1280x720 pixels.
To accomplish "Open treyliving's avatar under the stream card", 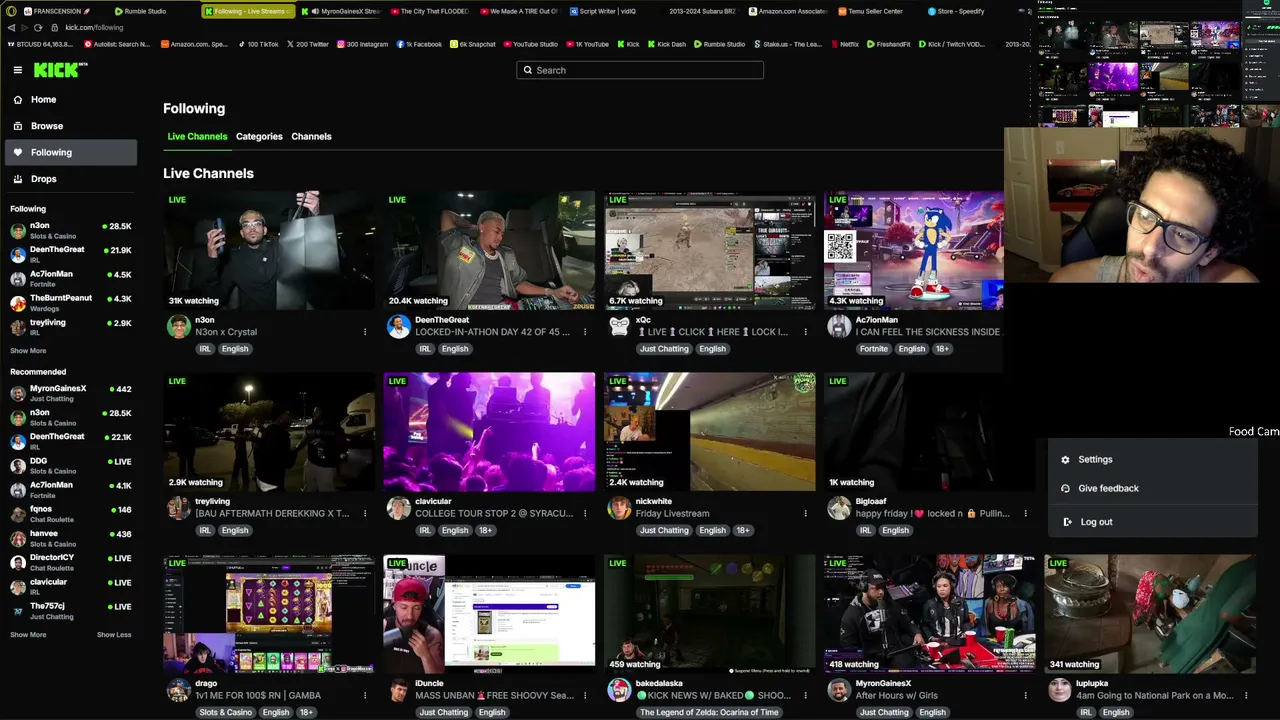I will tap(179, 508).
